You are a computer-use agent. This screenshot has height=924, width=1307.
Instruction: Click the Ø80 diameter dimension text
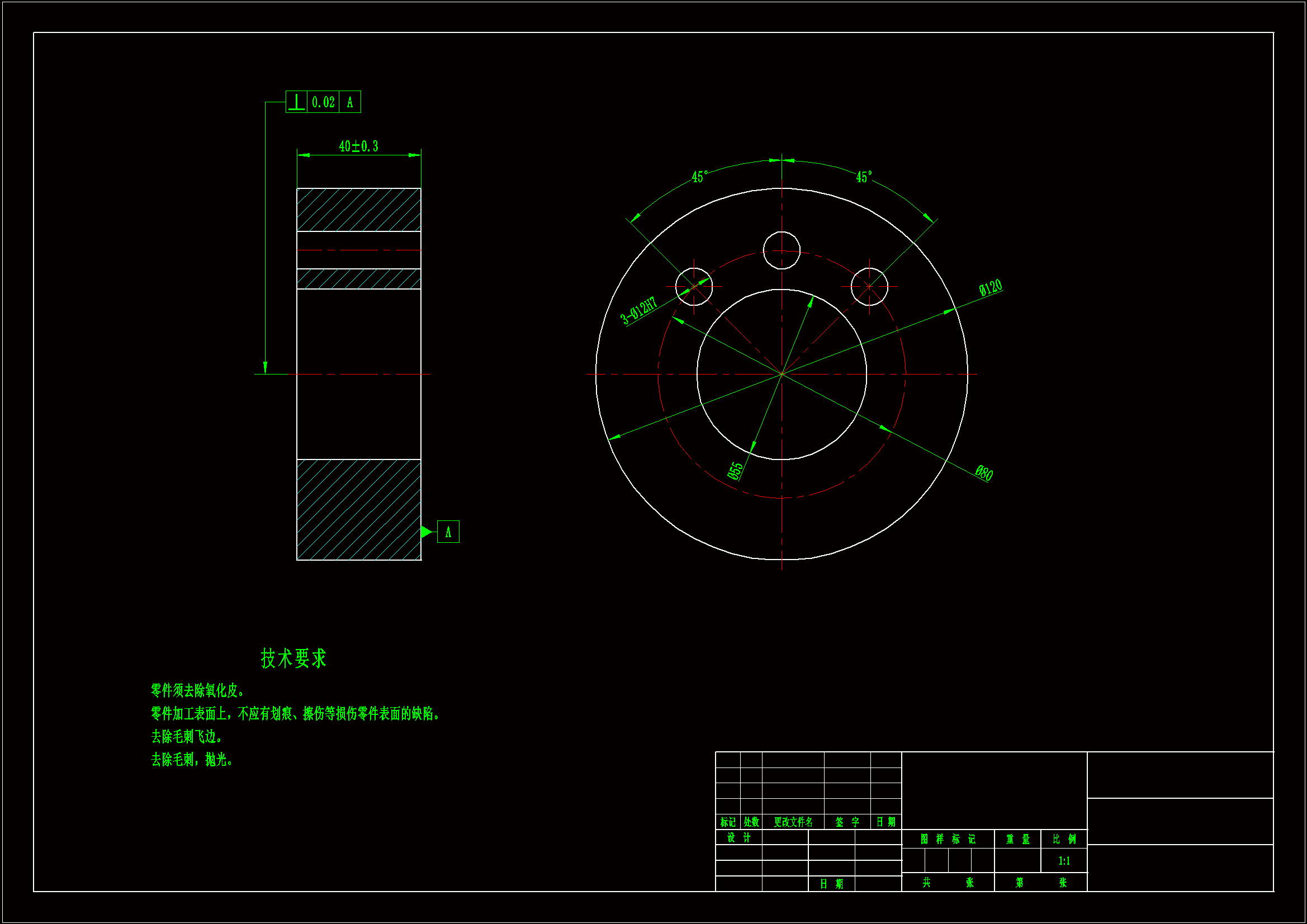click(x=984, y=472)
